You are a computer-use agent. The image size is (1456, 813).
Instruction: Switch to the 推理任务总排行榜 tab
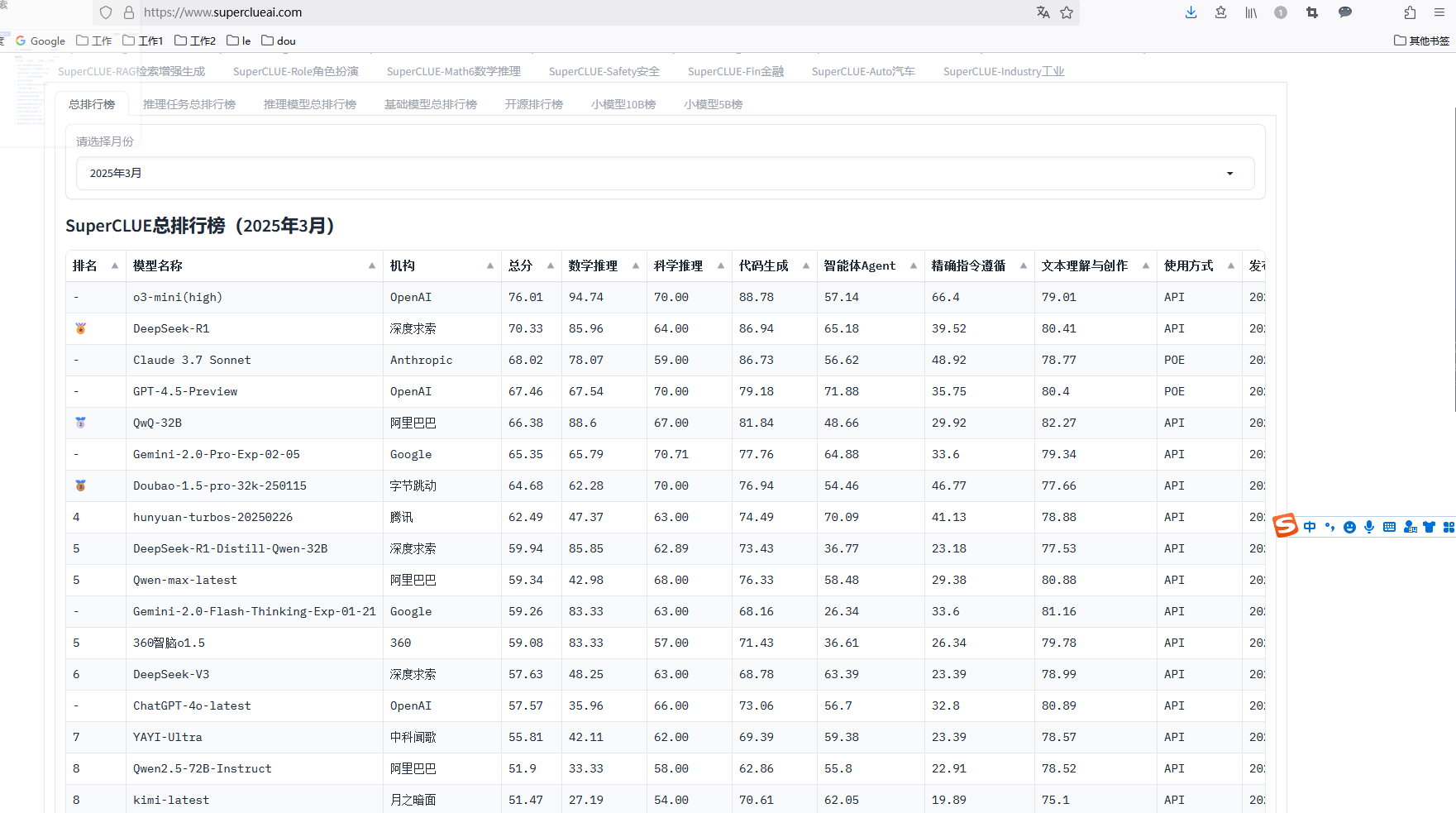pyautogui.click(x=189, y=104)
